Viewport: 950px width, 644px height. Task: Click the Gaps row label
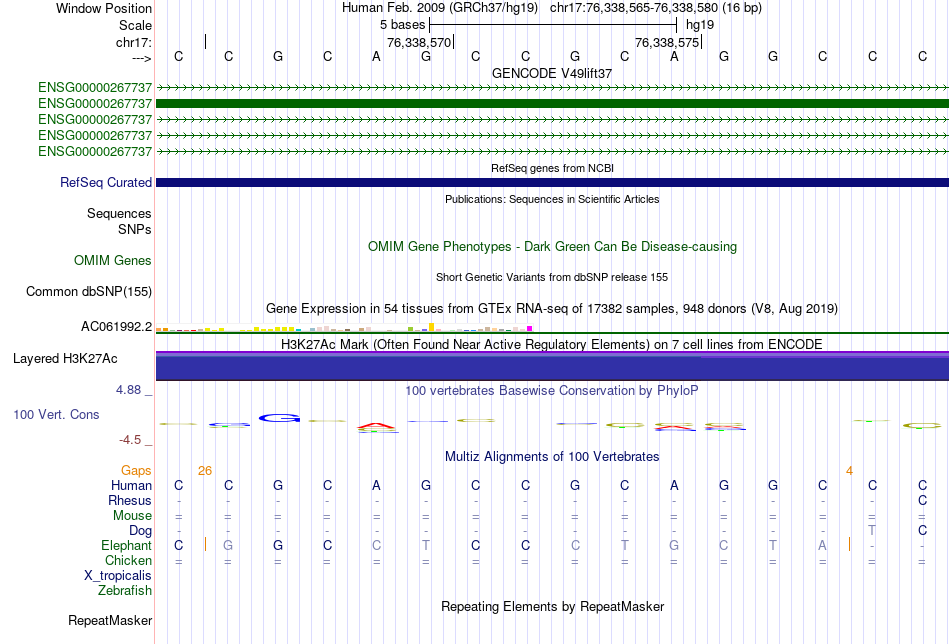coord(136,470)
